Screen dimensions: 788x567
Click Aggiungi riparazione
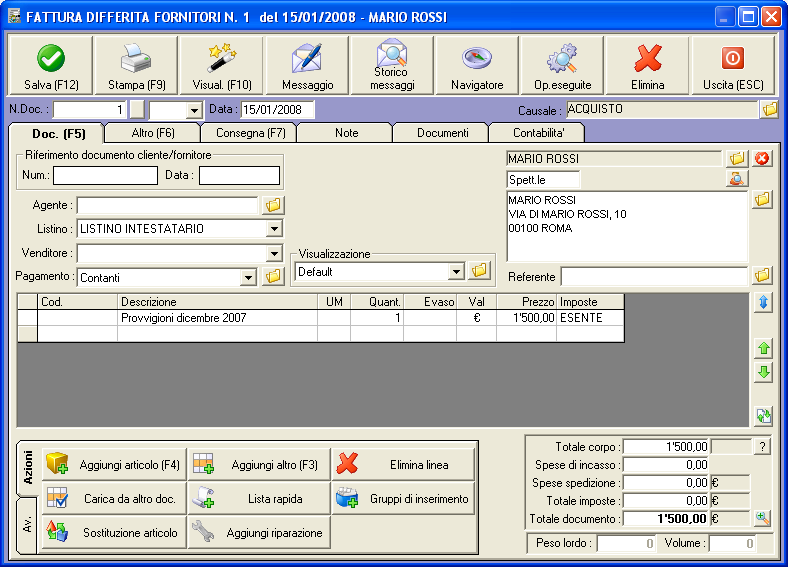click(259, 532)
